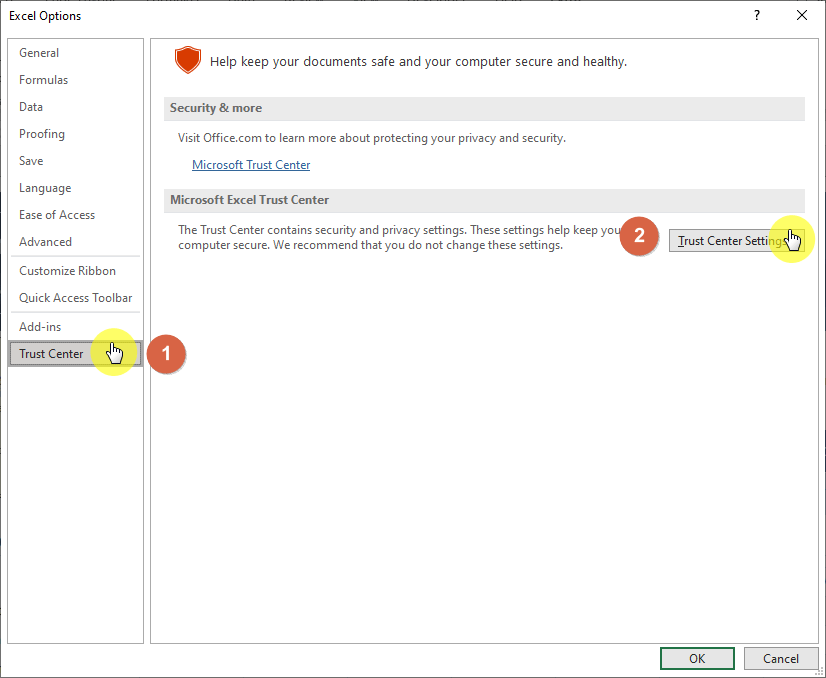
Task: Click the orange shield security icon
Action: (x=188, y=60)
